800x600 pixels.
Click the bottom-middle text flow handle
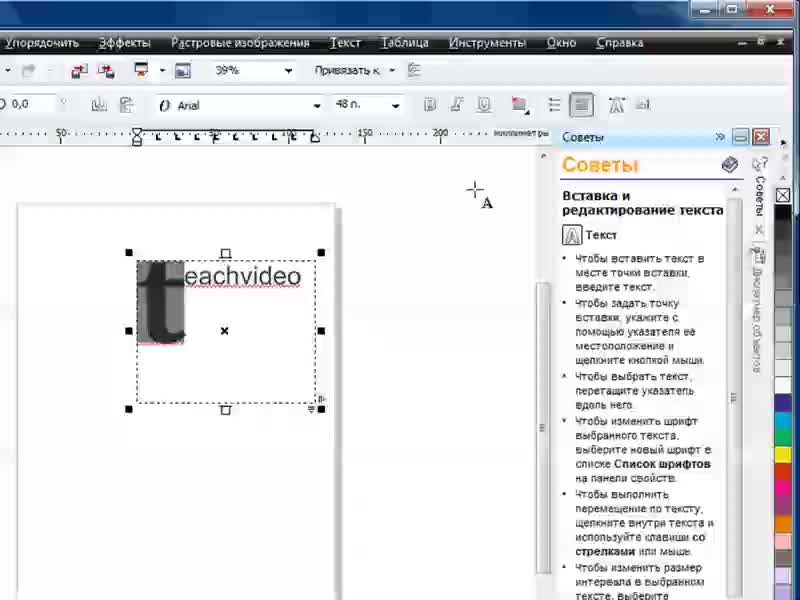pyautogui.click(x=226, y=410)
